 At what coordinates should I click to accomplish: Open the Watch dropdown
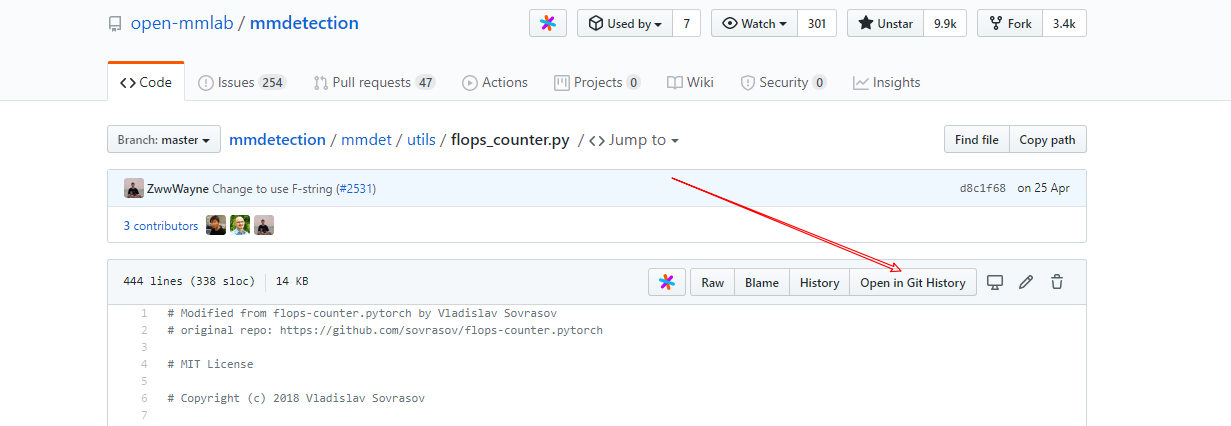coord(754,23)
